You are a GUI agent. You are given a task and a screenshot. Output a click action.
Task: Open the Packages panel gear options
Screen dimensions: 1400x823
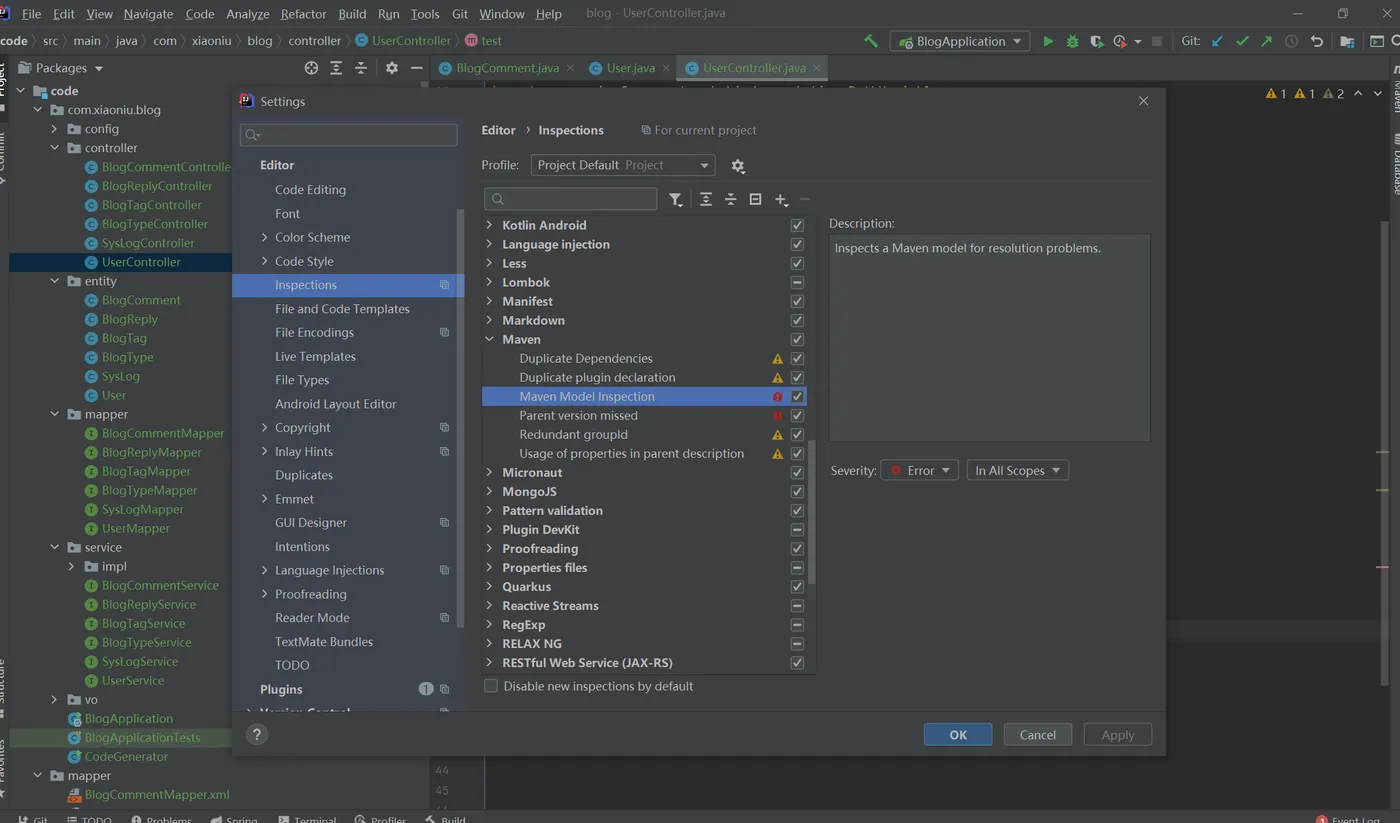(391, 68)
